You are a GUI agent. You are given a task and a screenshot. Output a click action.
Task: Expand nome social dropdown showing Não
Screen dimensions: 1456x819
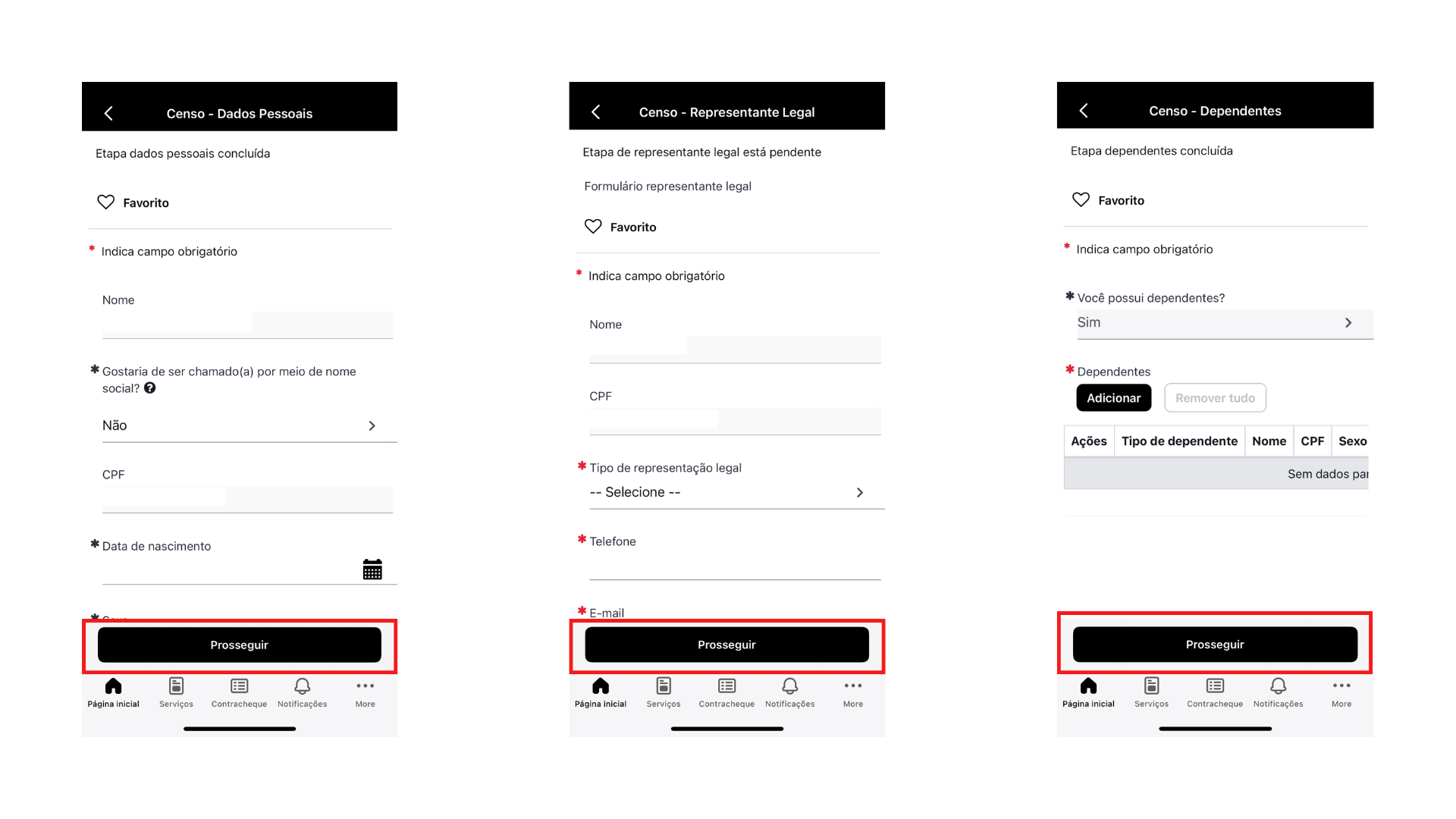point(240,426)
